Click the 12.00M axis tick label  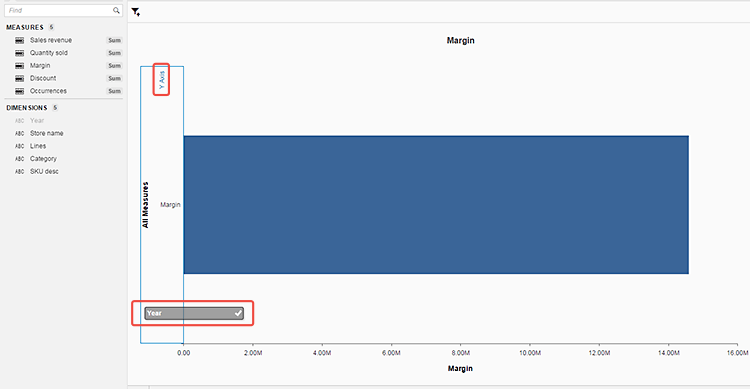599,353
